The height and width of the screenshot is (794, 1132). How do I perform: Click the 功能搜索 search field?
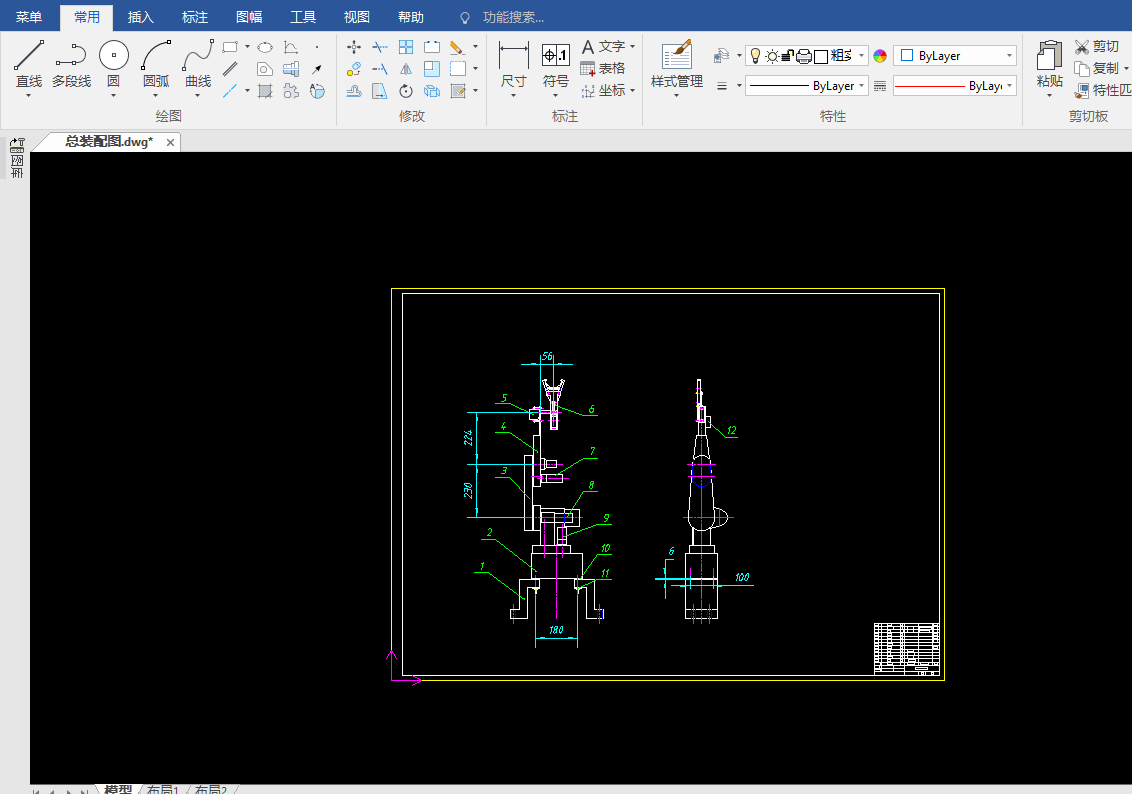513,17
